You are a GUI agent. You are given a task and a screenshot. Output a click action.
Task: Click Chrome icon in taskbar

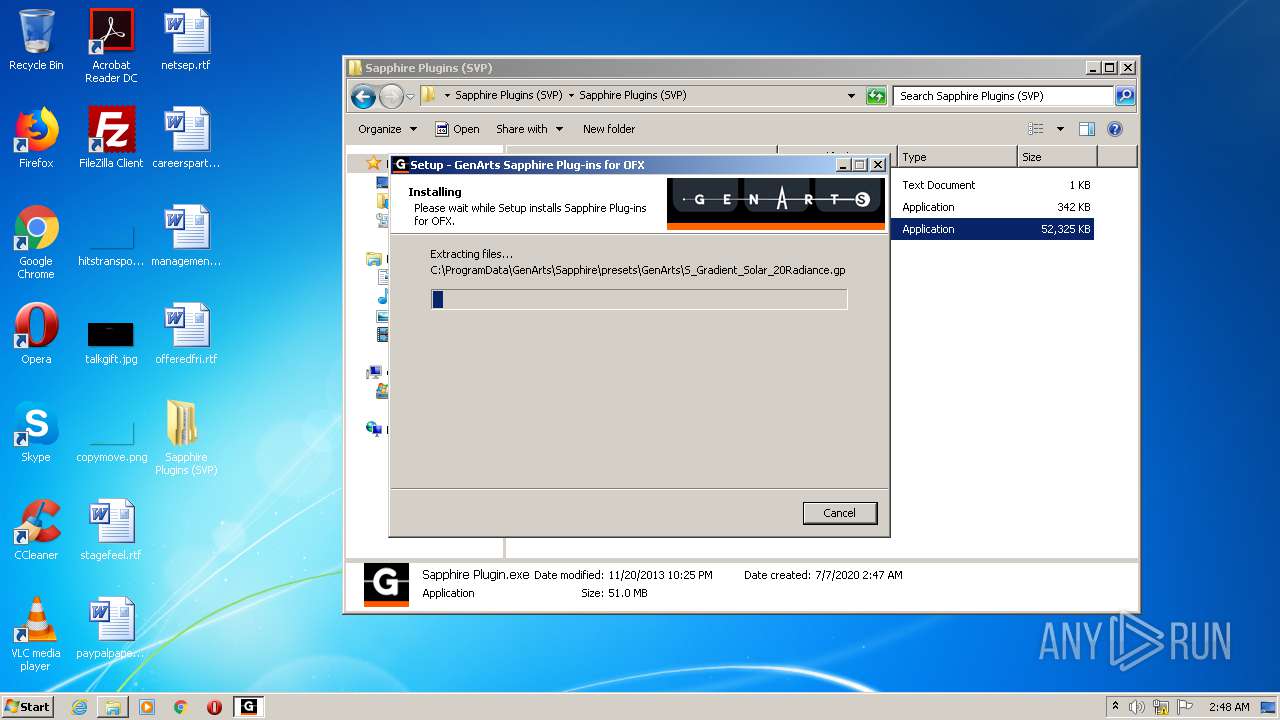coord(181,707)
